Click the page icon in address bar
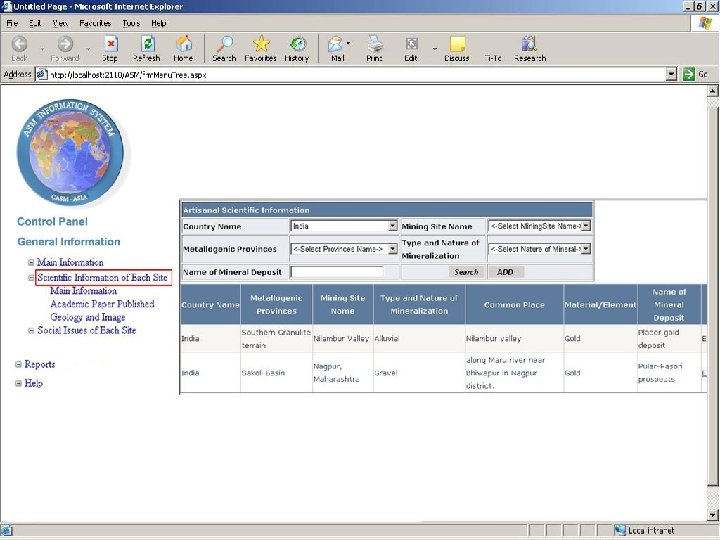This screenshot has width=720, height=540. pyautogui.click(x=41, y=74)
